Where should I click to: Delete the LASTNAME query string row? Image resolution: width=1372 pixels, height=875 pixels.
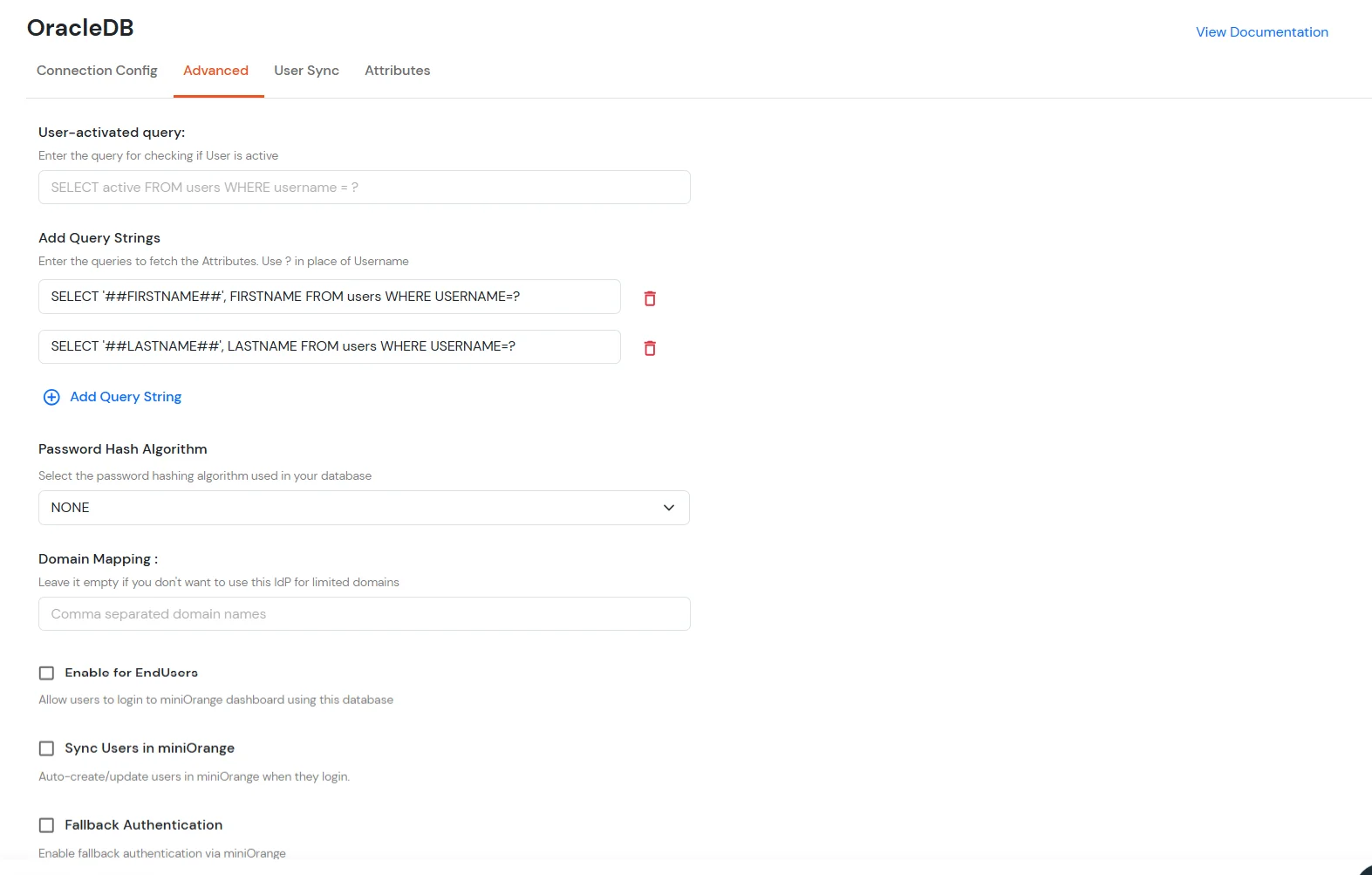tap(650, 348)
